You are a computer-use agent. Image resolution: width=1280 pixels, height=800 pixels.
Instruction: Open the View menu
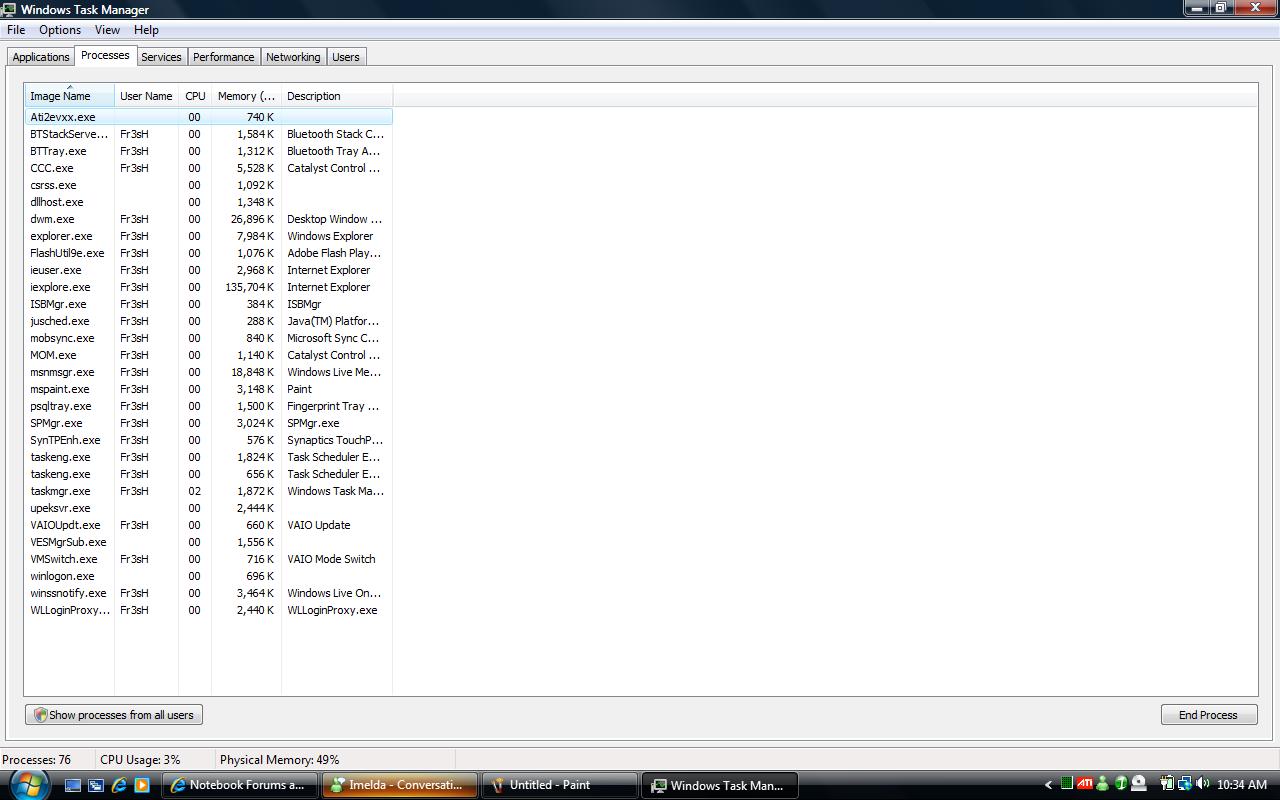[x=107, y=30]
